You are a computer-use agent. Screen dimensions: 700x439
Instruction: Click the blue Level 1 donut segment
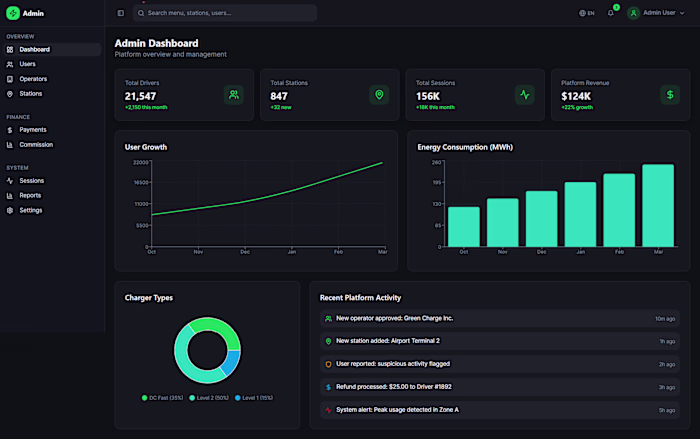pyautogui.click(x=231, y=363)
